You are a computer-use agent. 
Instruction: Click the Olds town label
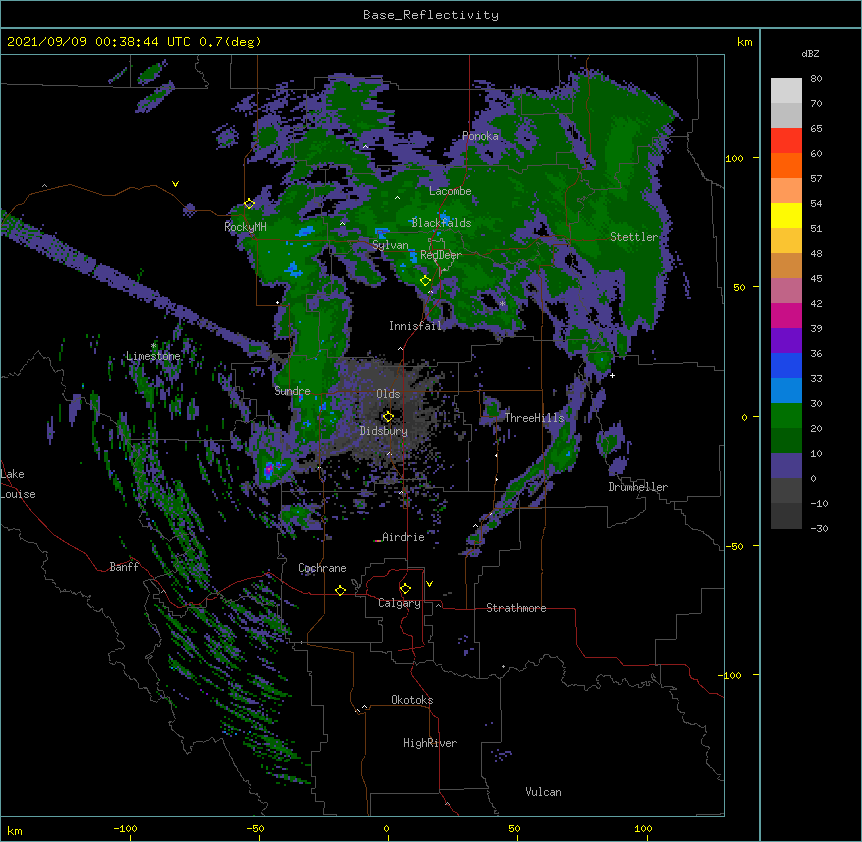388,394
